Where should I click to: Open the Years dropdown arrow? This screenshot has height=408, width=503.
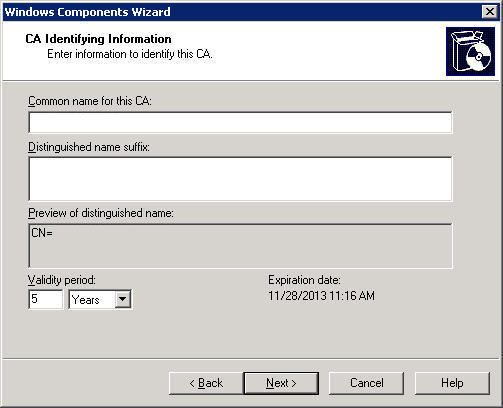pyautogui.click(x=123, y=299)
